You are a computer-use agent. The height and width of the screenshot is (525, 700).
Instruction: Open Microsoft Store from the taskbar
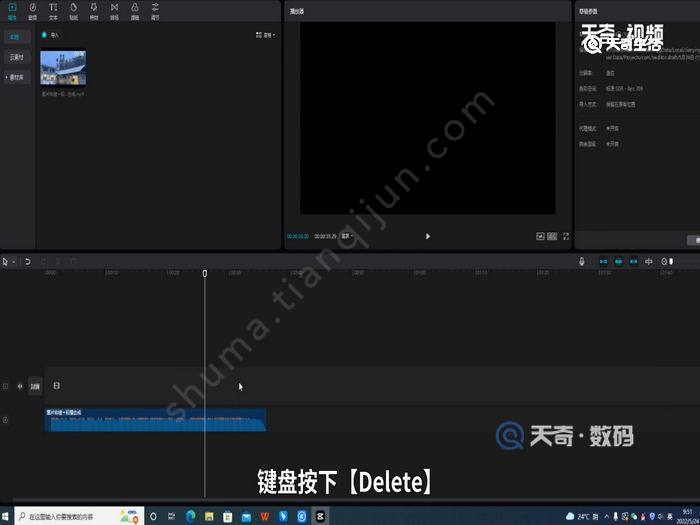pos(228,517)
